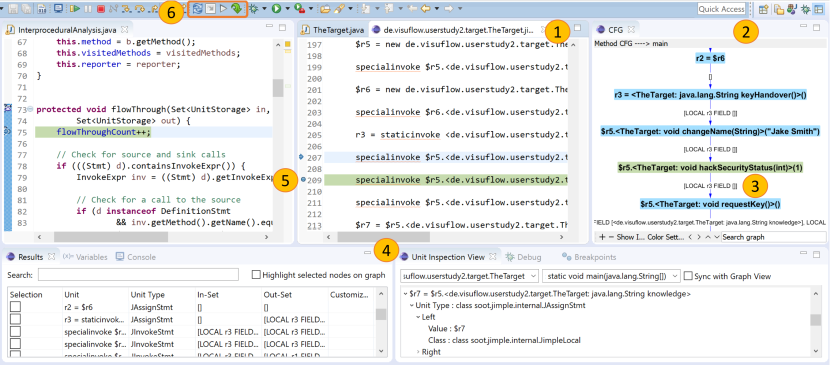Switch to InterproceduralAnalysis.java tab
The height and width of the screenshot is (365, 830).
pyautogui.click(x=66, y=30)
